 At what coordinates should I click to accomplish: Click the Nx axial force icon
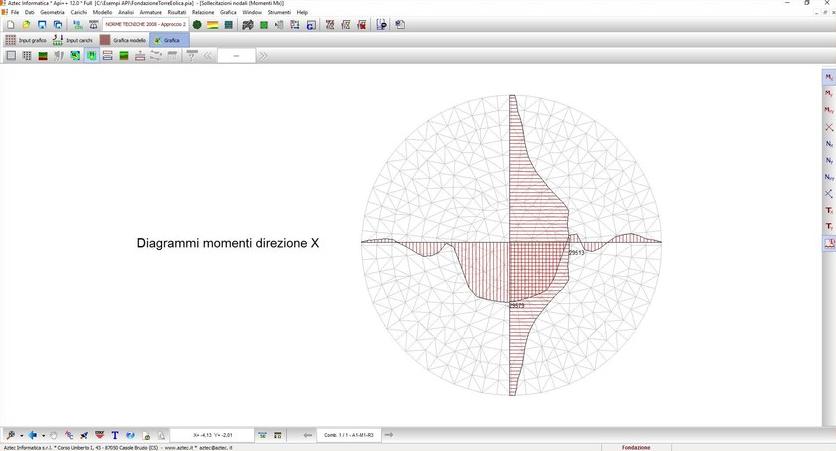click(829, 143)
